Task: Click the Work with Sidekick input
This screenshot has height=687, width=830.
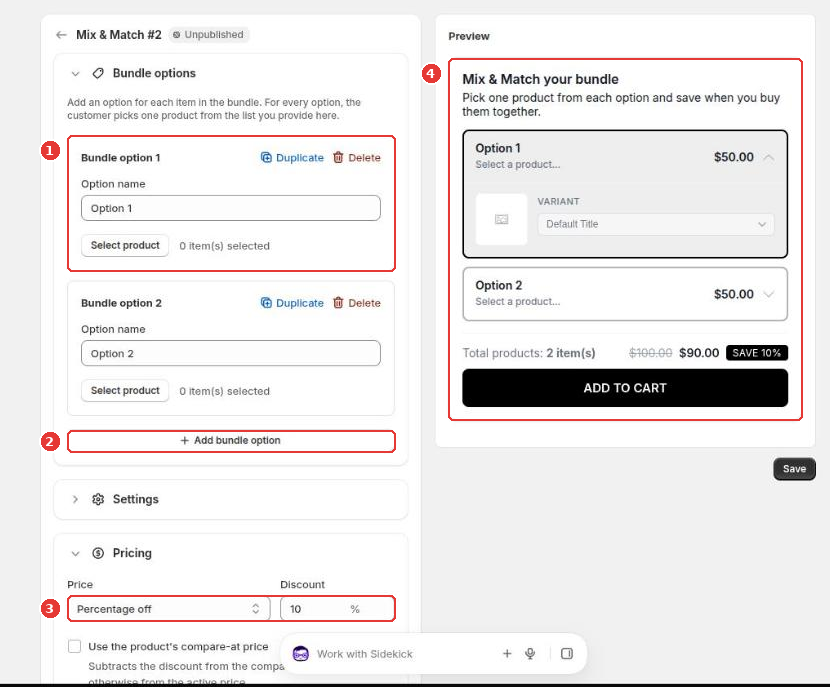Action: (x=365, y=654)
